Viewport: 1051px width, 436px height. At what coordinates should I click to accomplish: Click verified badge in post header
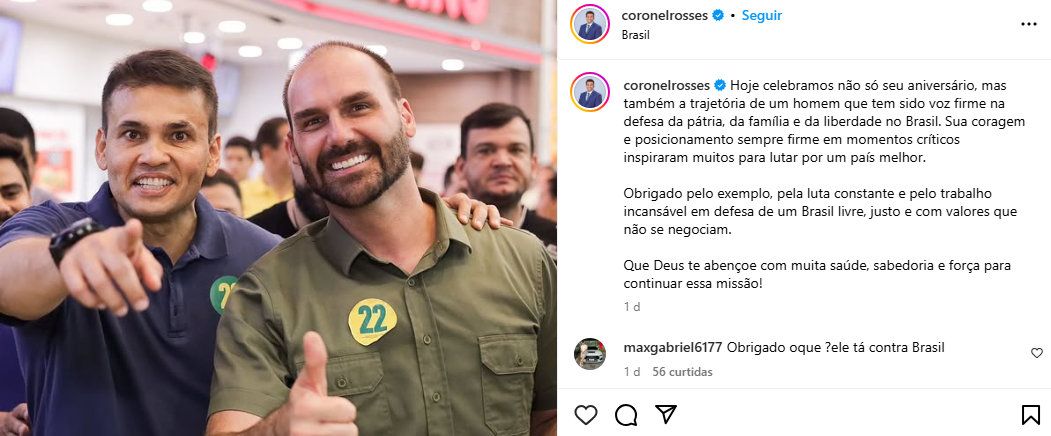point(718,15)
